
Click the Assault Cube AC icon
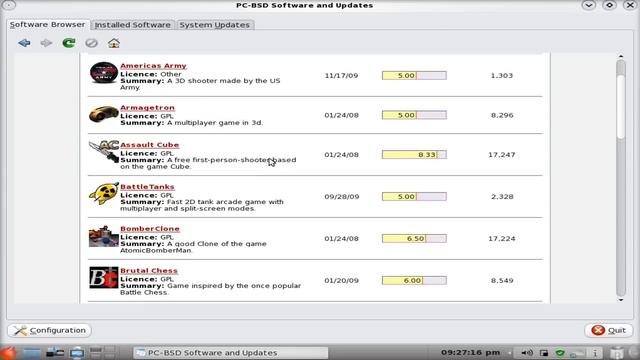point(104,151)
